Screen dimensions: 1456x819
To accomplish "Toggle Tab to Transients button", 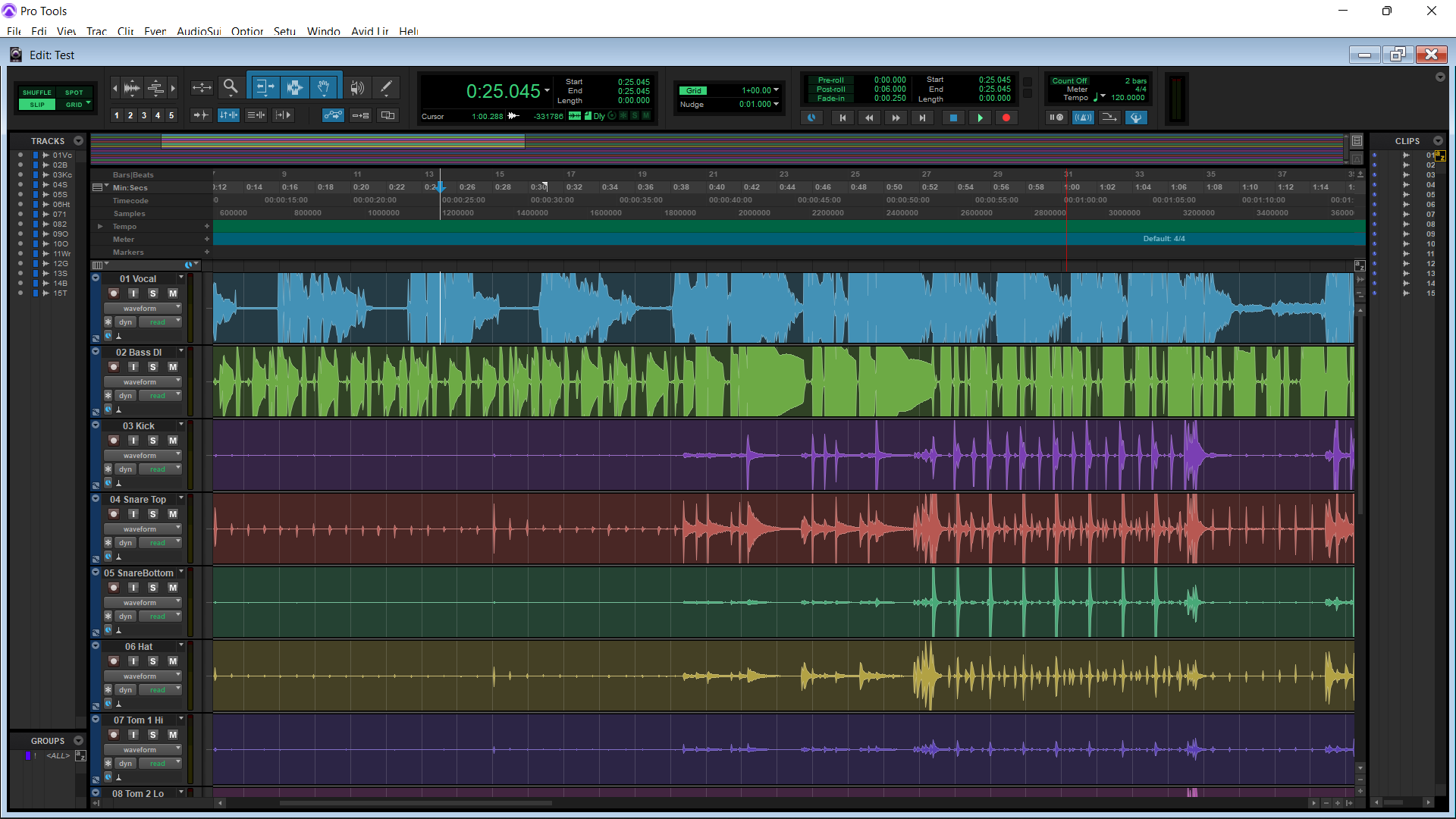I will coord(201,115).
